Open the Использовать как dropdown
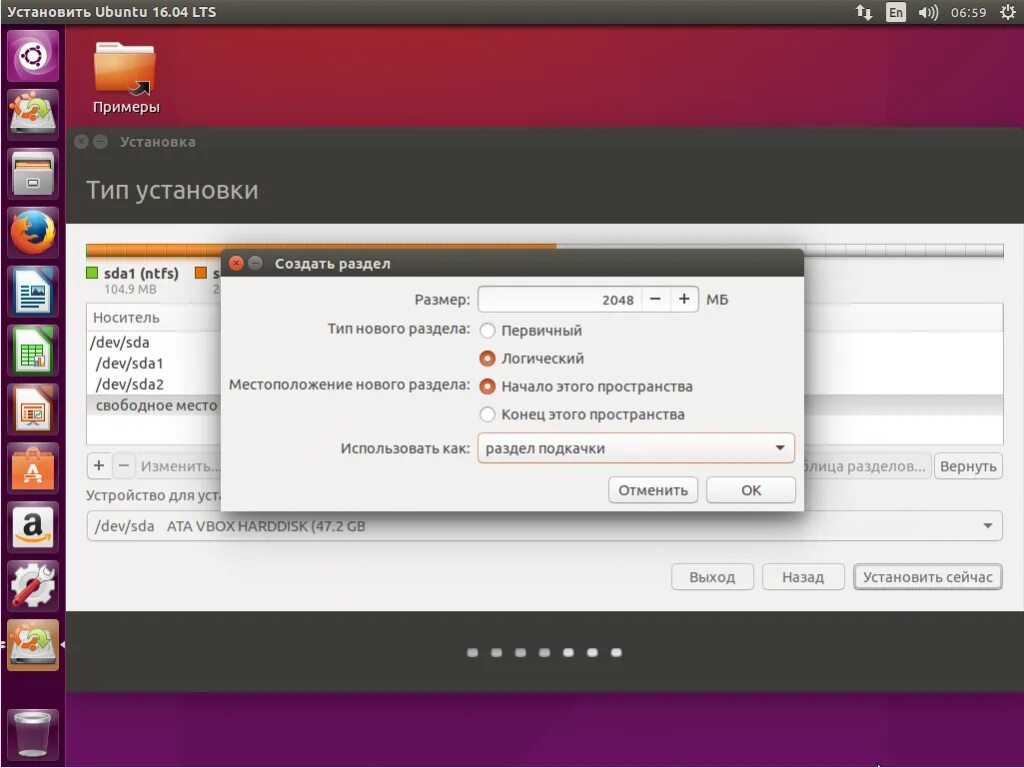Screen dimensions: 1024x768 tap(636, 448)
